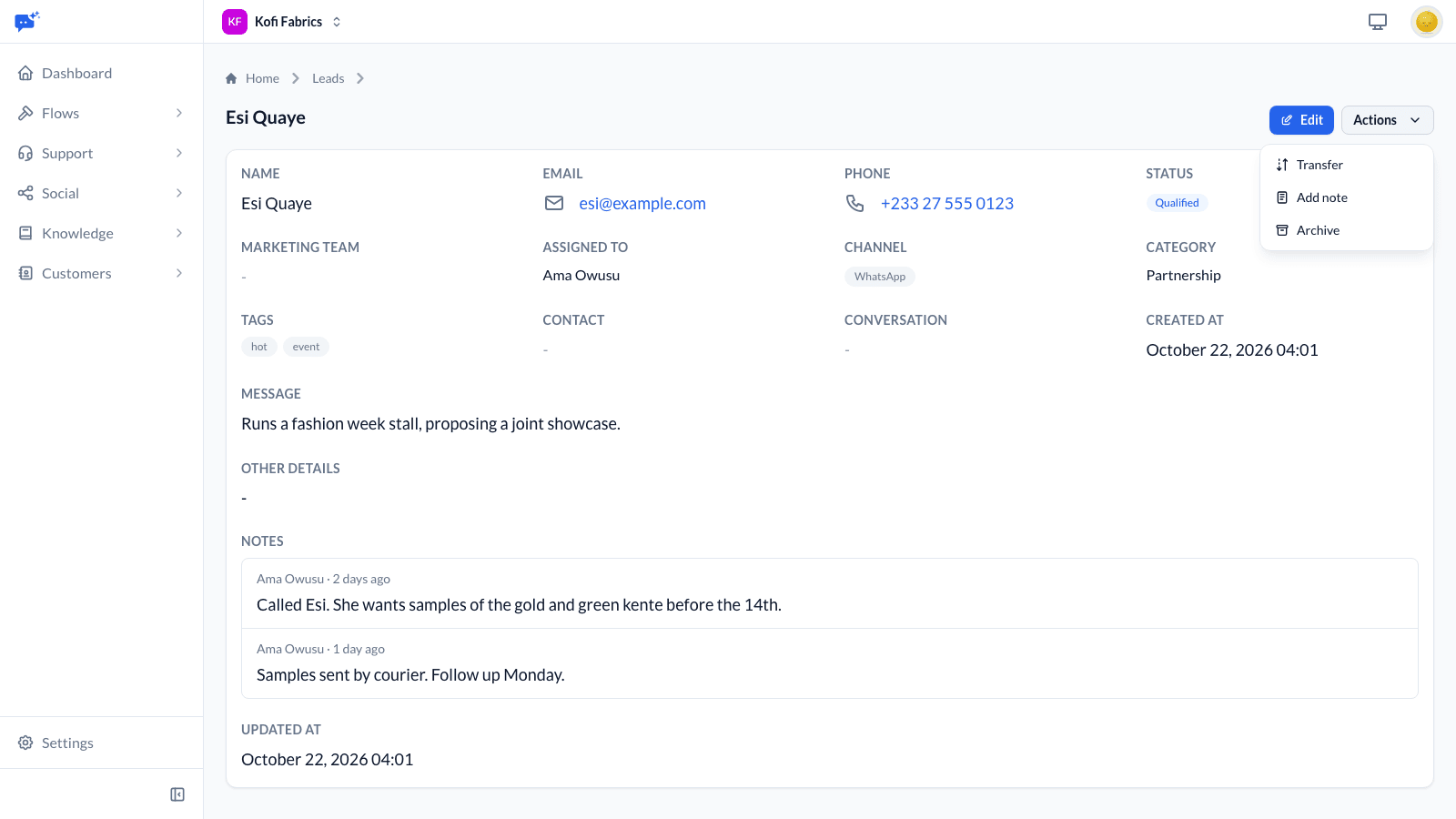This screenshot has height=819, width=1456.
Task: Click the envelope email icon
Action: [x=554, y=203]
